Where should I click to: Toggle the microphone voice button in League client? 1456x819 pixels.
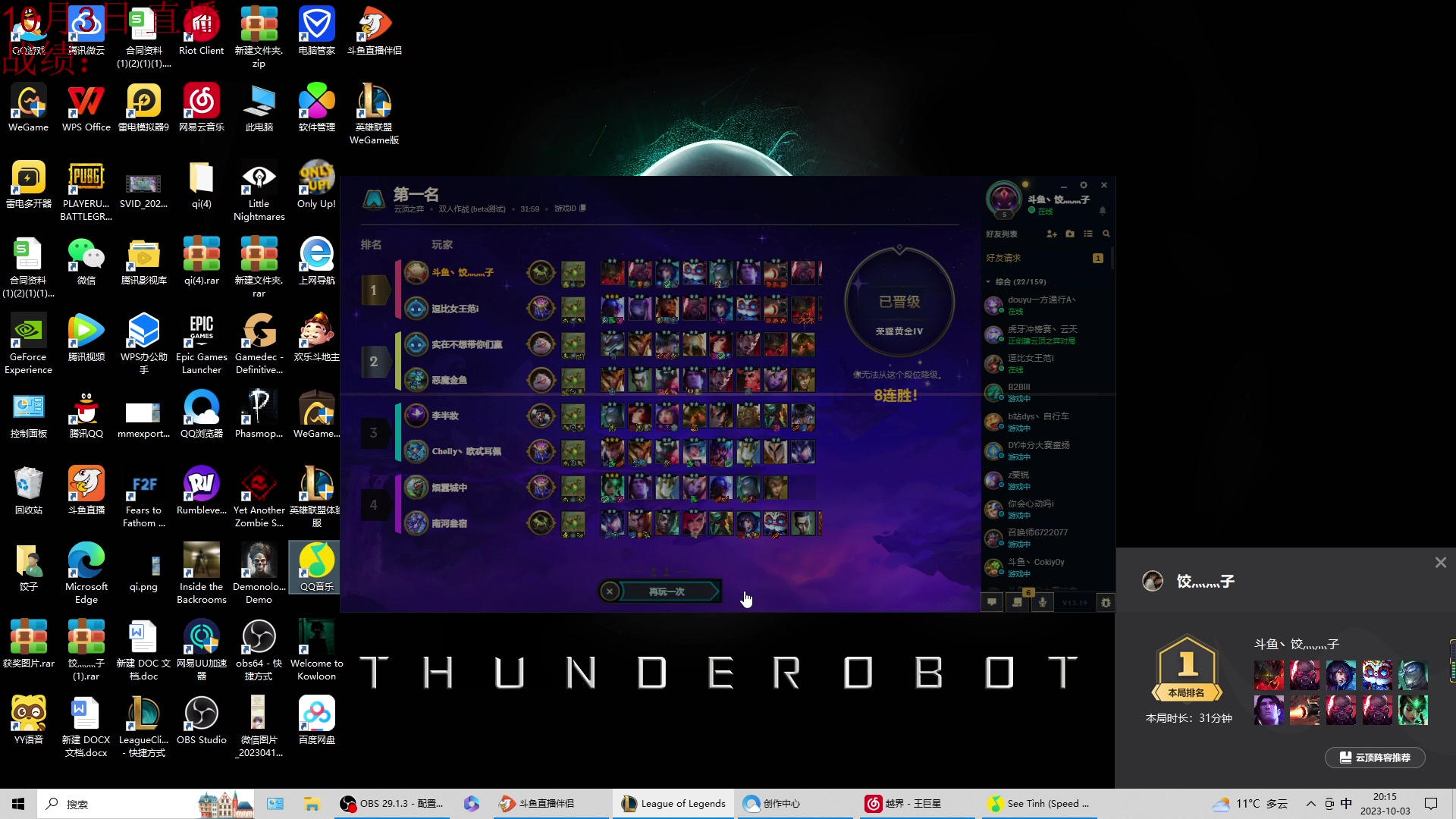[x=1043, y=602]
